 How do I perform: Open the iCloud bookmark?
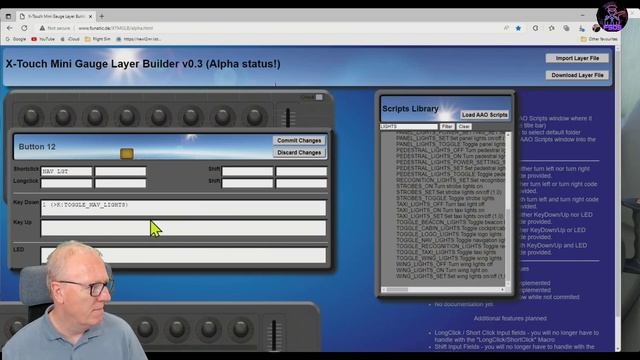[x=70, y=39]
